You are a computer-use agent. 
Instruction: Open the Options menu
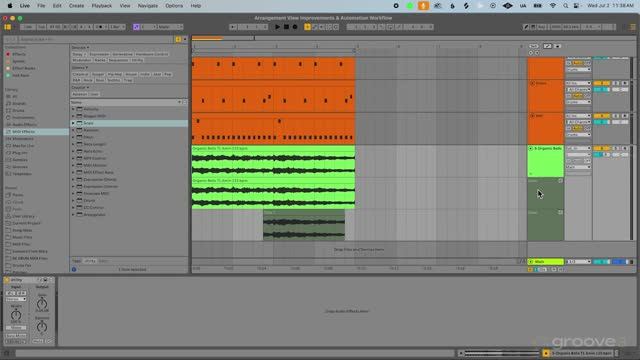click(174, 6)
